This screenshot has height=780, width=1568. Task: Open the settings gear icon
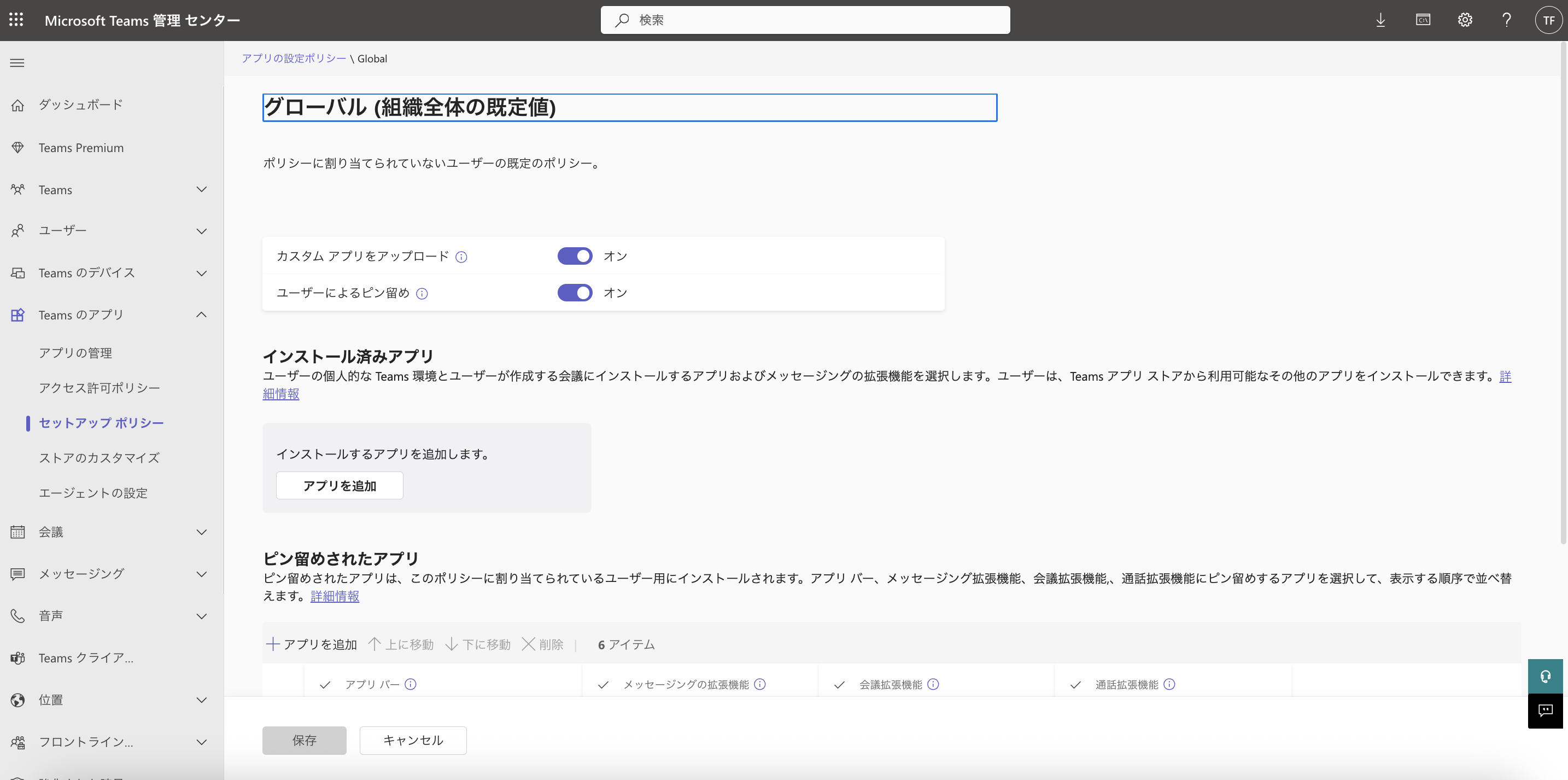click(1465, 20)
